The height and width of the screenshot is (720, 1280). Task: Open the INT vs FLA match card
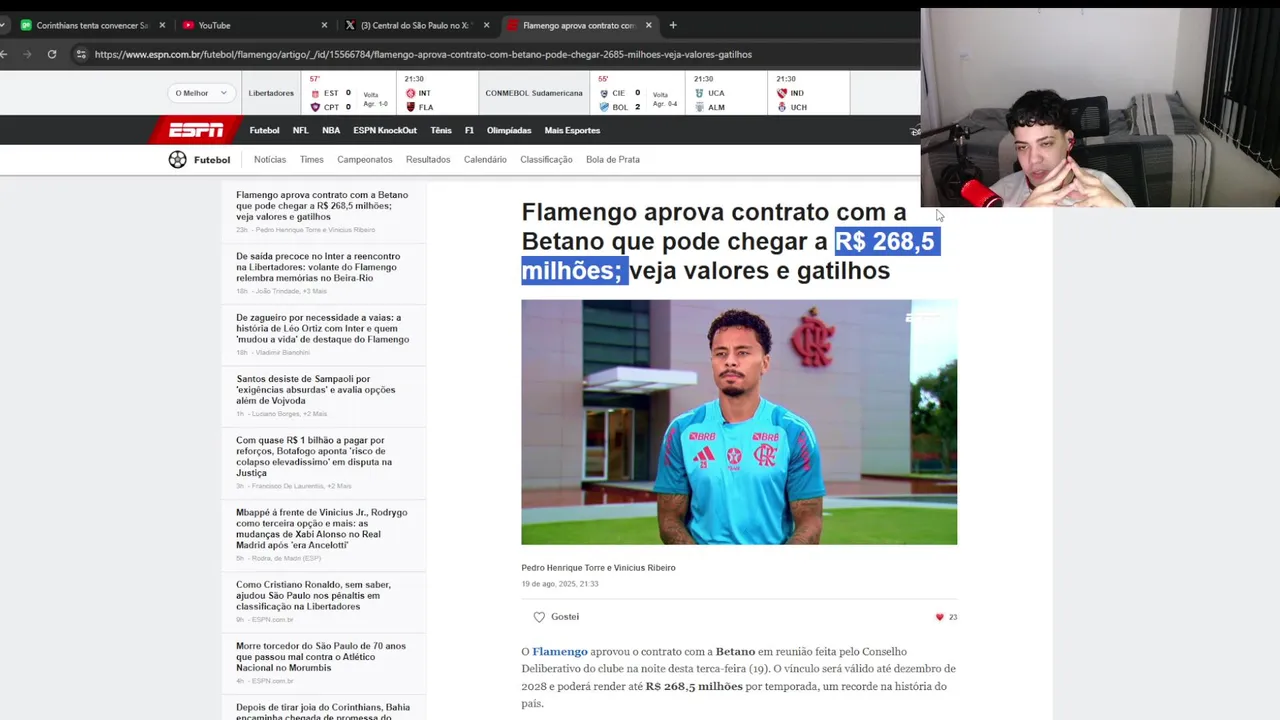435,93
